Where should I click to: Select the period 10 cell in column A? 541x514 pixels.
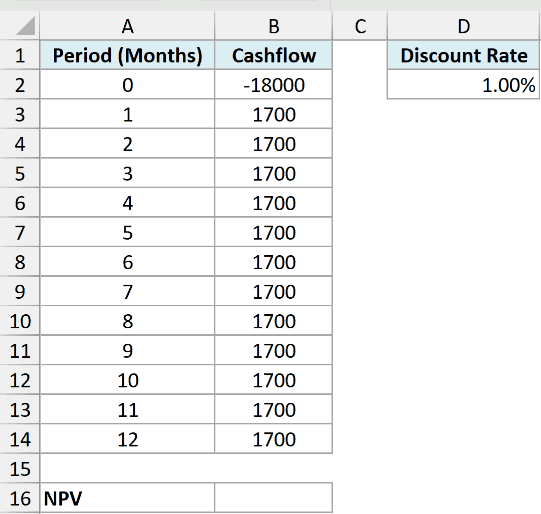pos(127,380)
